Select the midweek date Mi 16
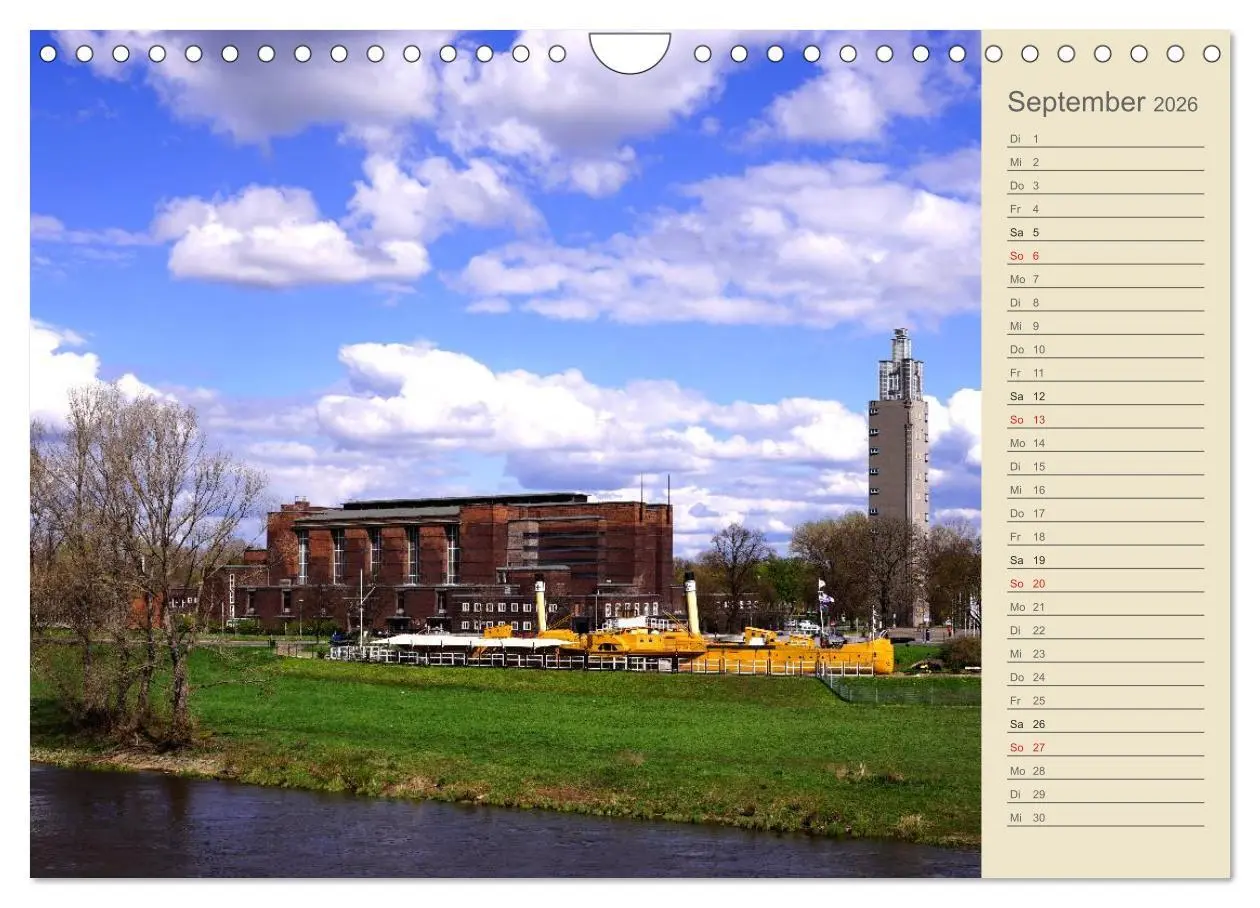Screen dimensions: 1260x908 pyautogui.click(x=1025, y=490)
